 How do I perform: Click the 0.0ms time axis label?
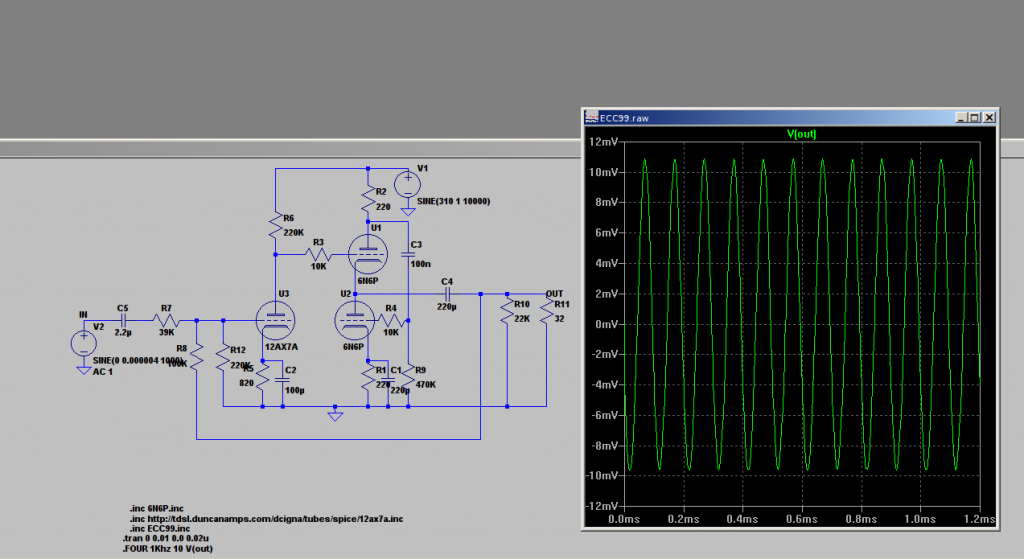point(624,519)
